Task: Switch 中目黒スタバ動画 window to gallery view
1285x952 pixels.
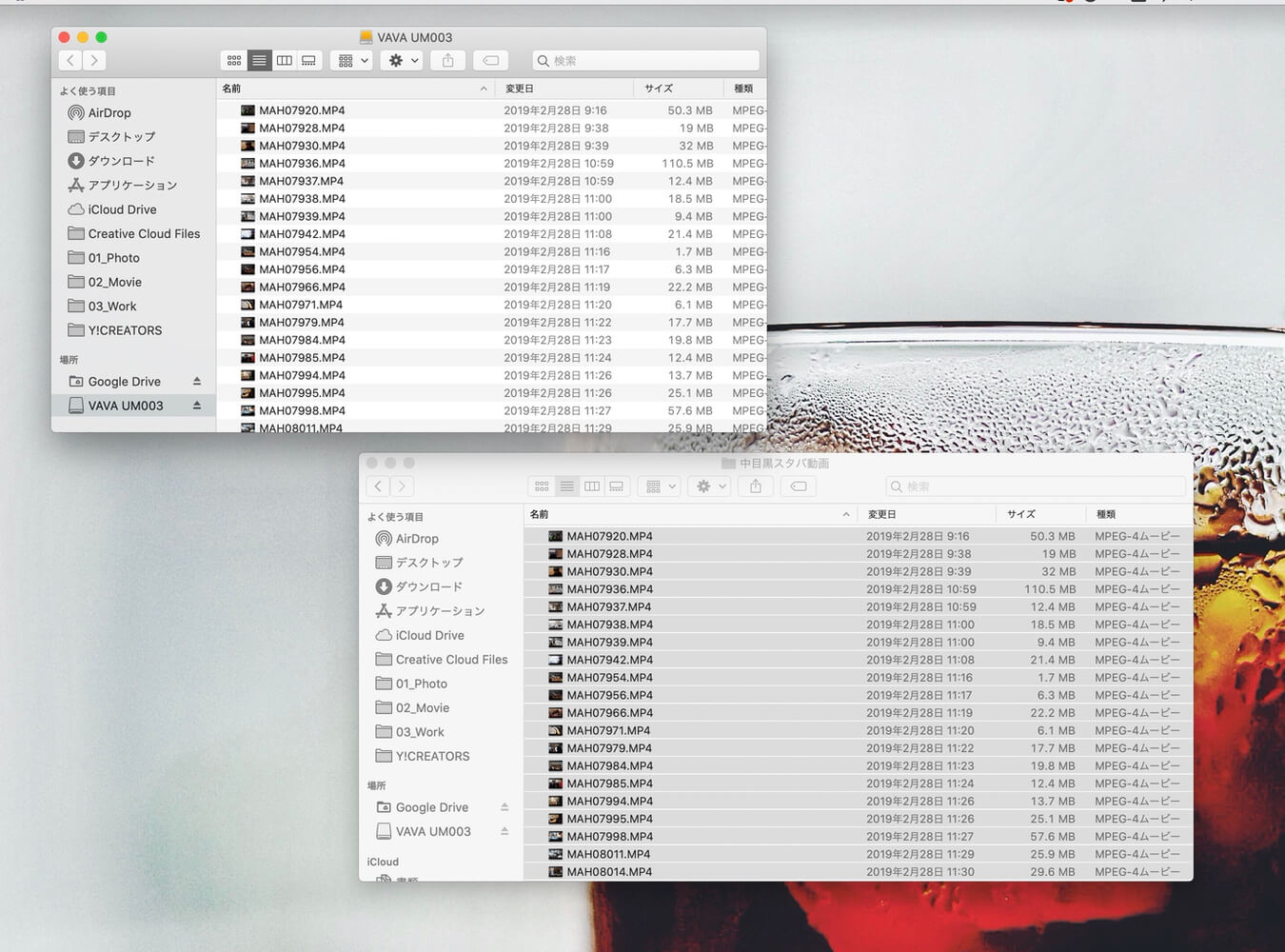Action: click(x=616, y=486)
